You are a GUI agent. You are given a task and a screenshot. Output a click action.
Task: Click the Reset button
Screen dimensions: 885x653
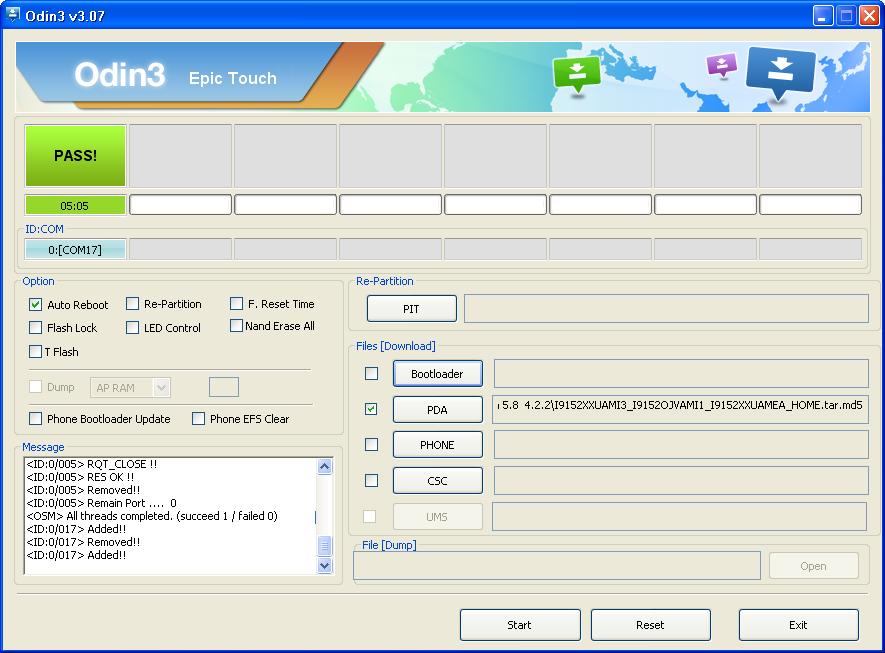tap(650, 625)
